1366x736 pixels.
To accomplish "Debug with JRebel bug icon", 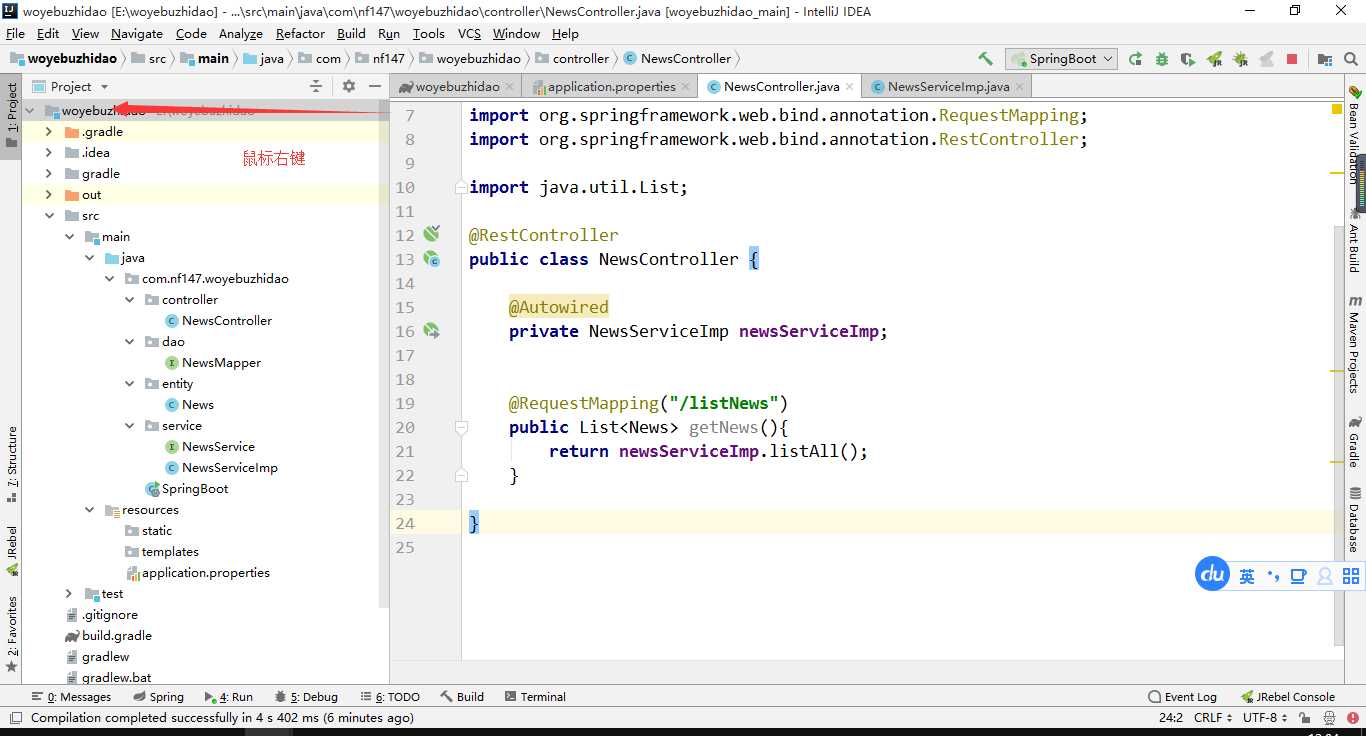I will point(1241,59).
